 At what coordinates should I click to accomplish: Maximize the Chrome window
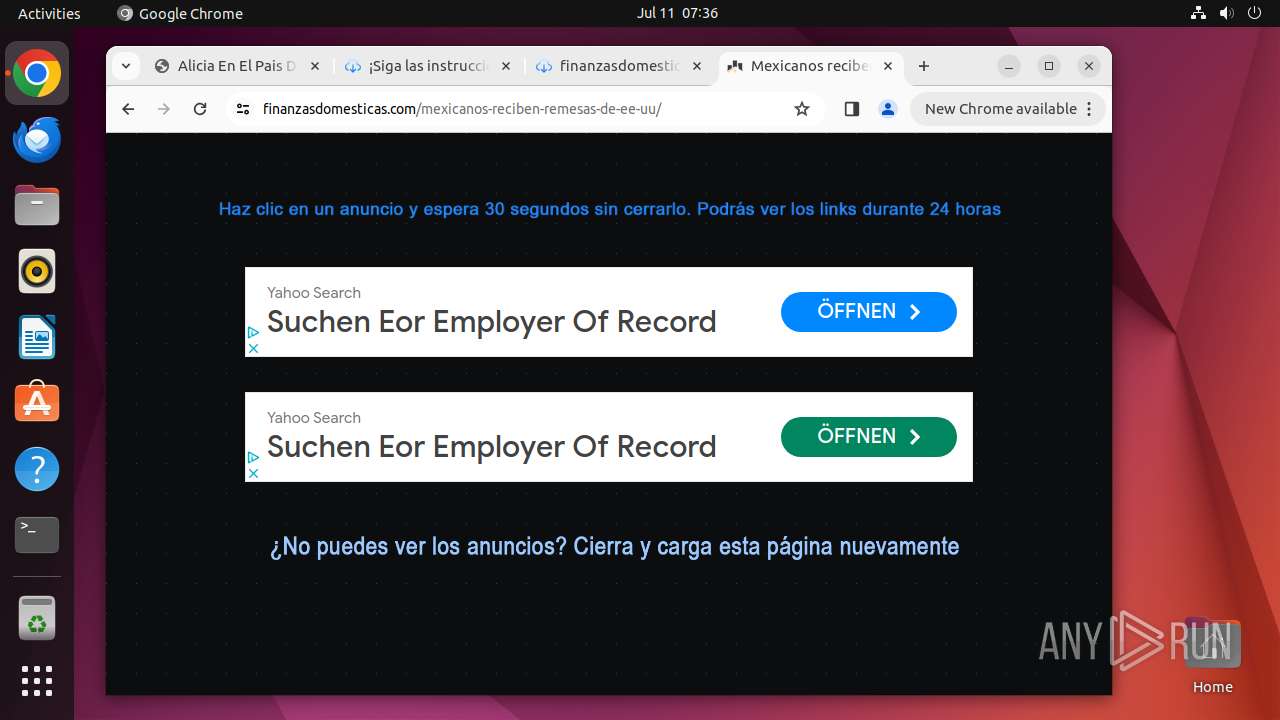click(1049, 66)
